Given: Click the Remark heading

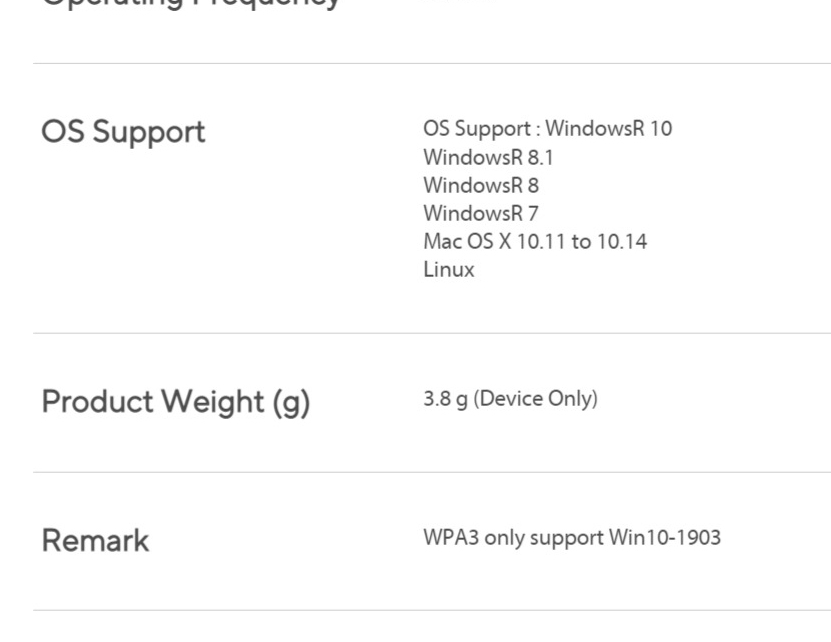Looking at the screenshot, I should (x=95, y=541).
